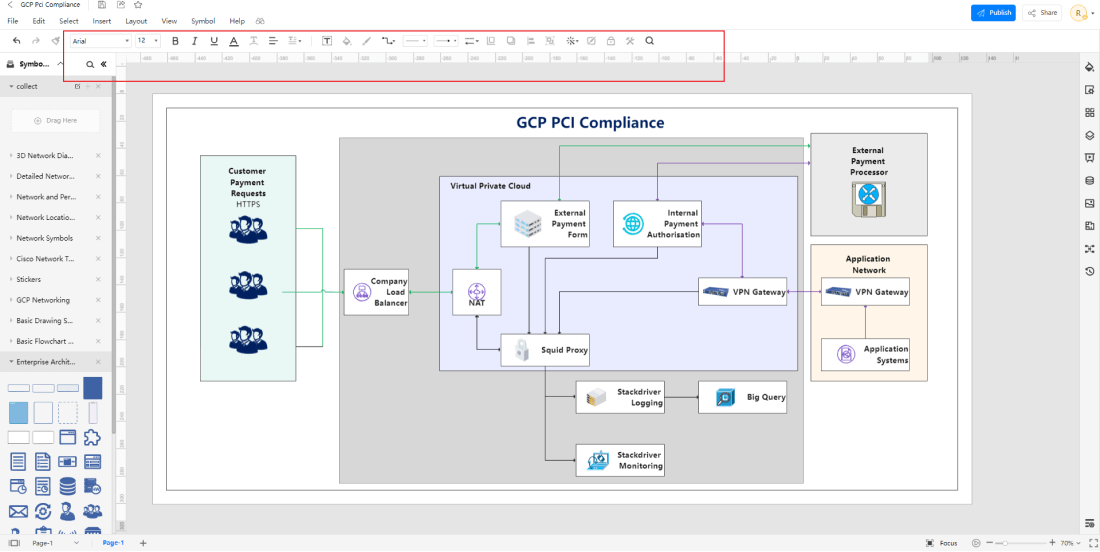Add a new page with plus button
Viewport: 1100px width, 552px height.
tap(143, 543)
